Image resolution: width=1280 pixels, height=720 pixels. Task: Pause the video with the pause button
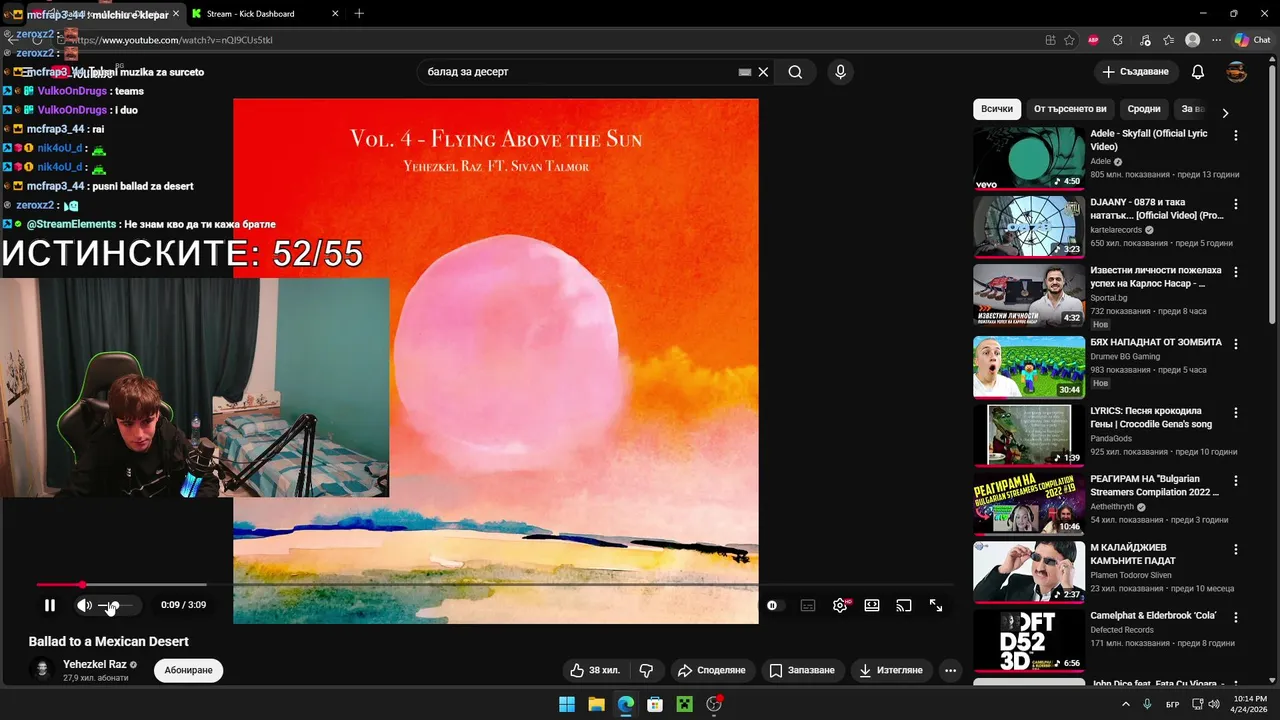click(x=50, y=605)
